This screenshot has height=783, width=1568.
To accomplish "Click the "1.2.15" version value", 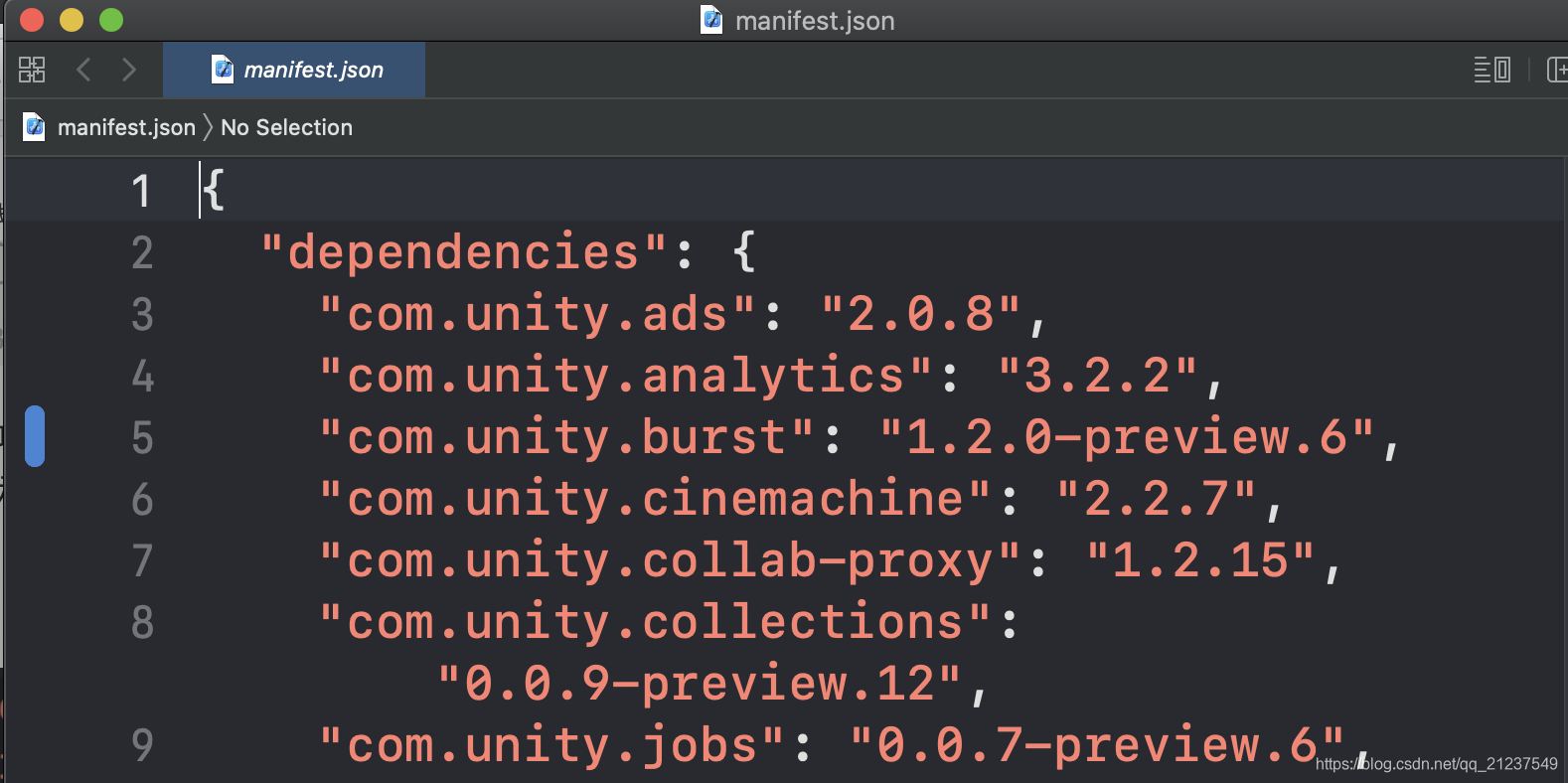I will pyautogui.click(x=1201, y=560).
